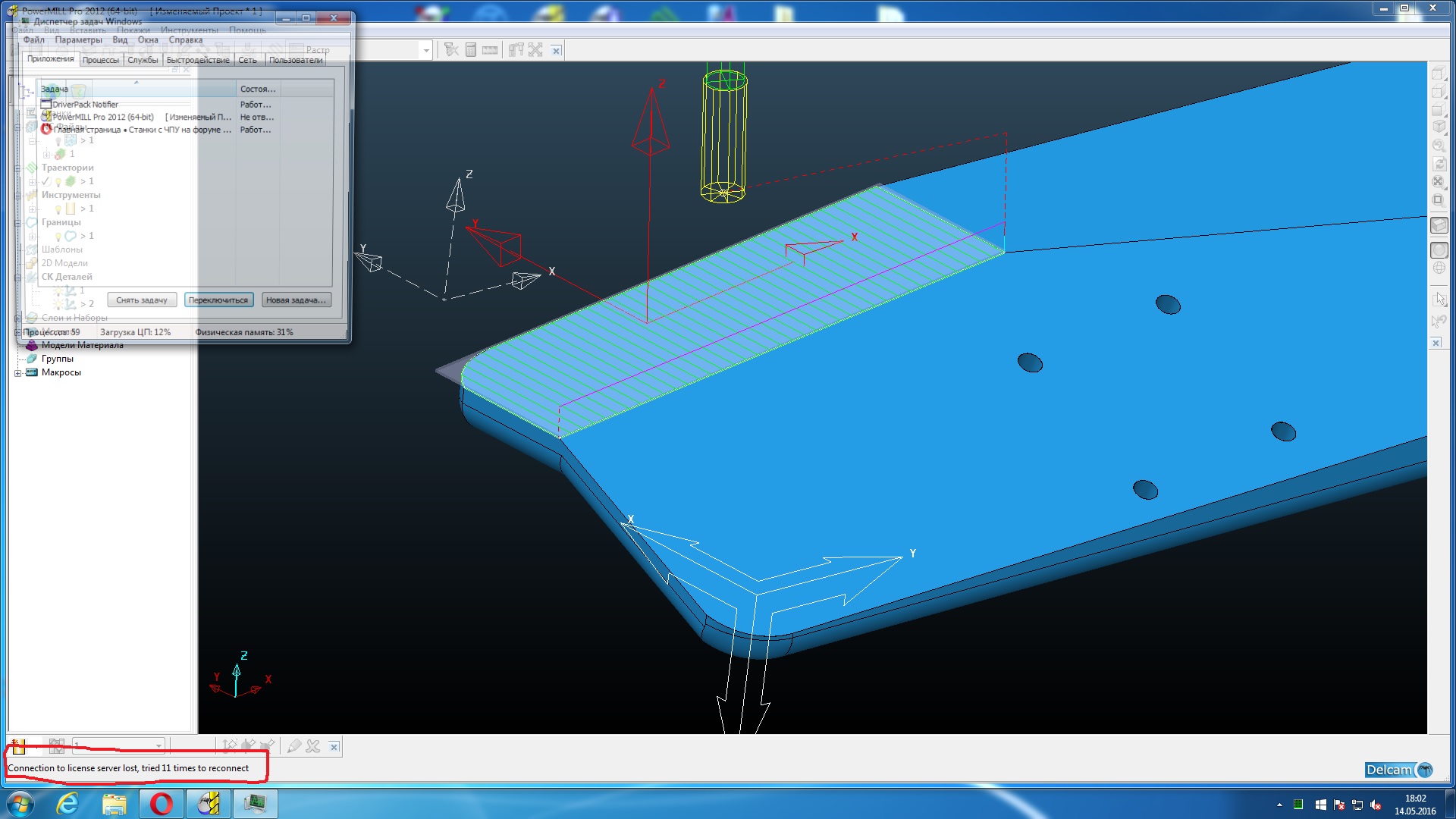Click the yellow tool icon in the bottom toolbar

pyautogui.click(x=18, y=746)
